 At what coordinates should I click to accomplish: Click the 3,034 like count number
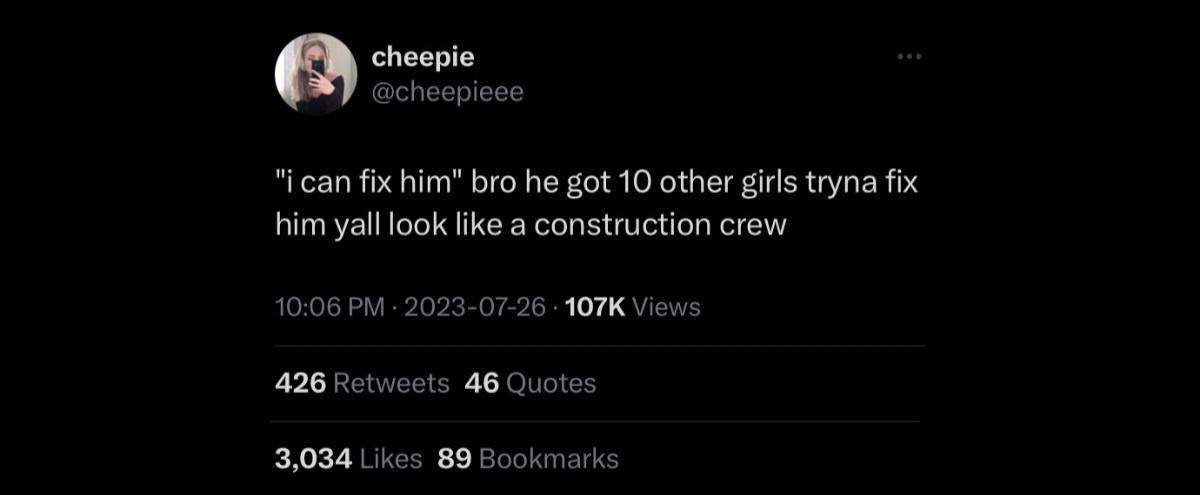313,459
